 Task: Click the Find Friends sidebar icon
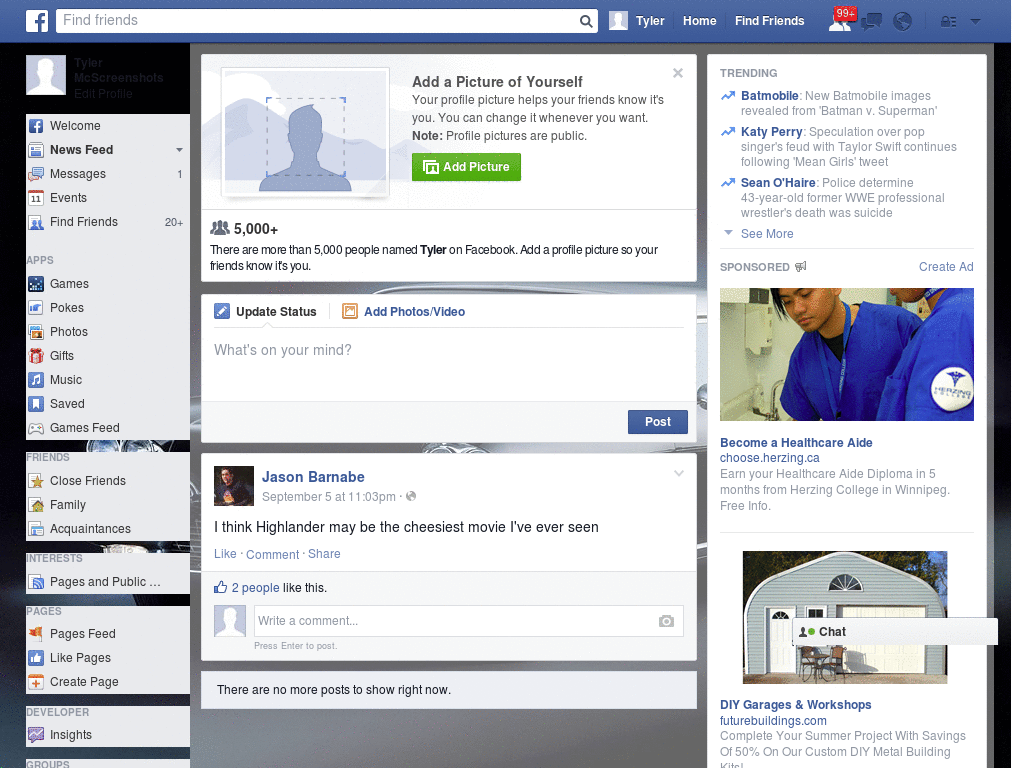(x=36, y=222)
